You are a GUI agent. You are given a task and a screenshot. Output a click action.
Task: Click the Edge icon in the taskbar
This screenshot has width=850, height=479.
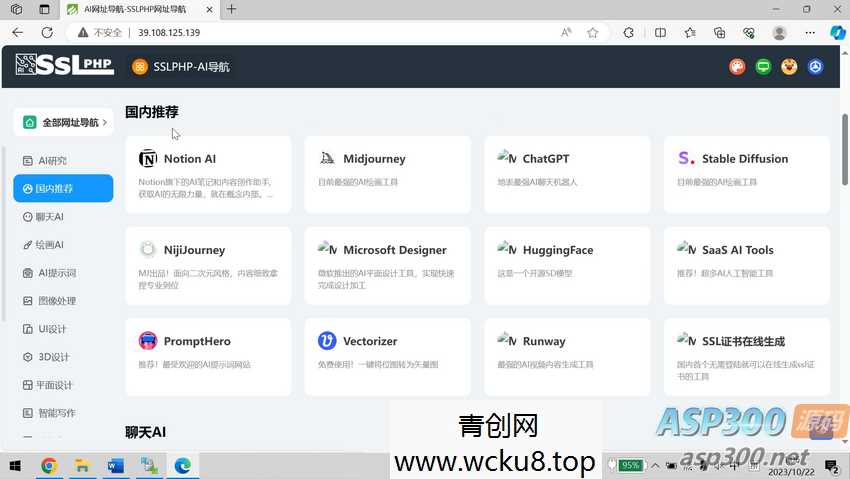click(x=183, y=465)
